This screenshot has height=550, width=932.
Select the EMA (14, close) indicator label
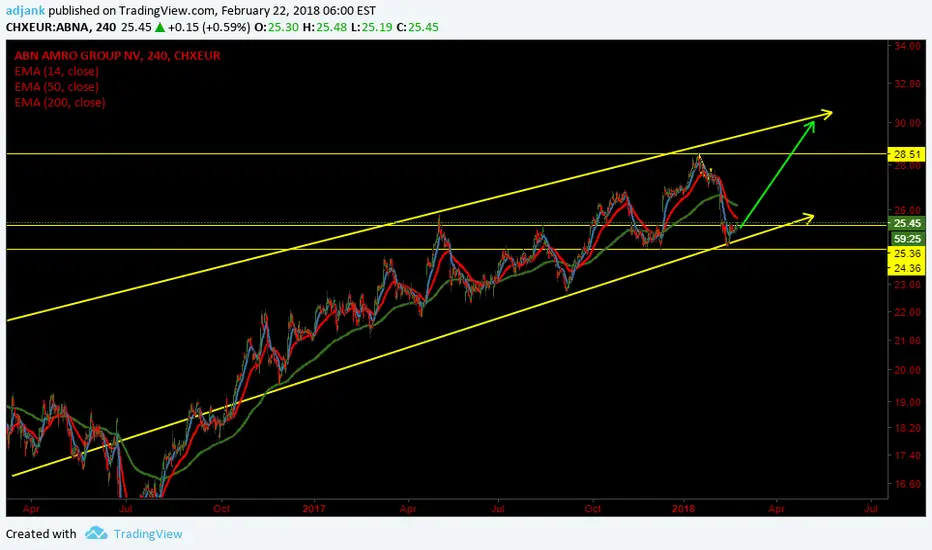(x=56, y=71)
